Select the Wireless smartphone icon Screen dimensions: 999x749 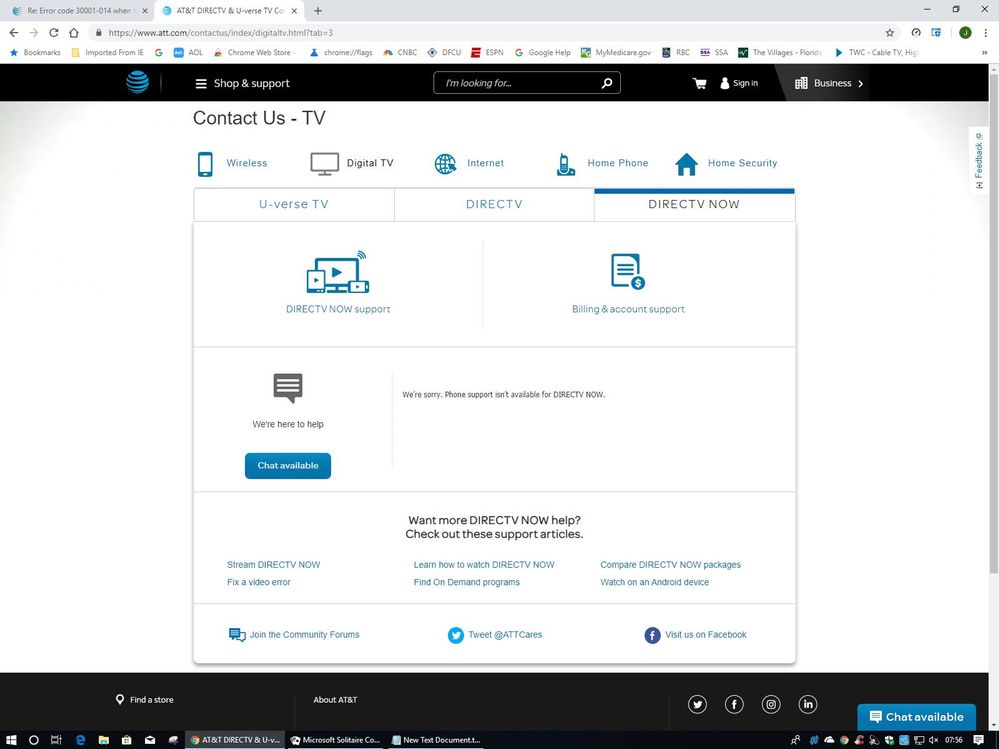206,161
